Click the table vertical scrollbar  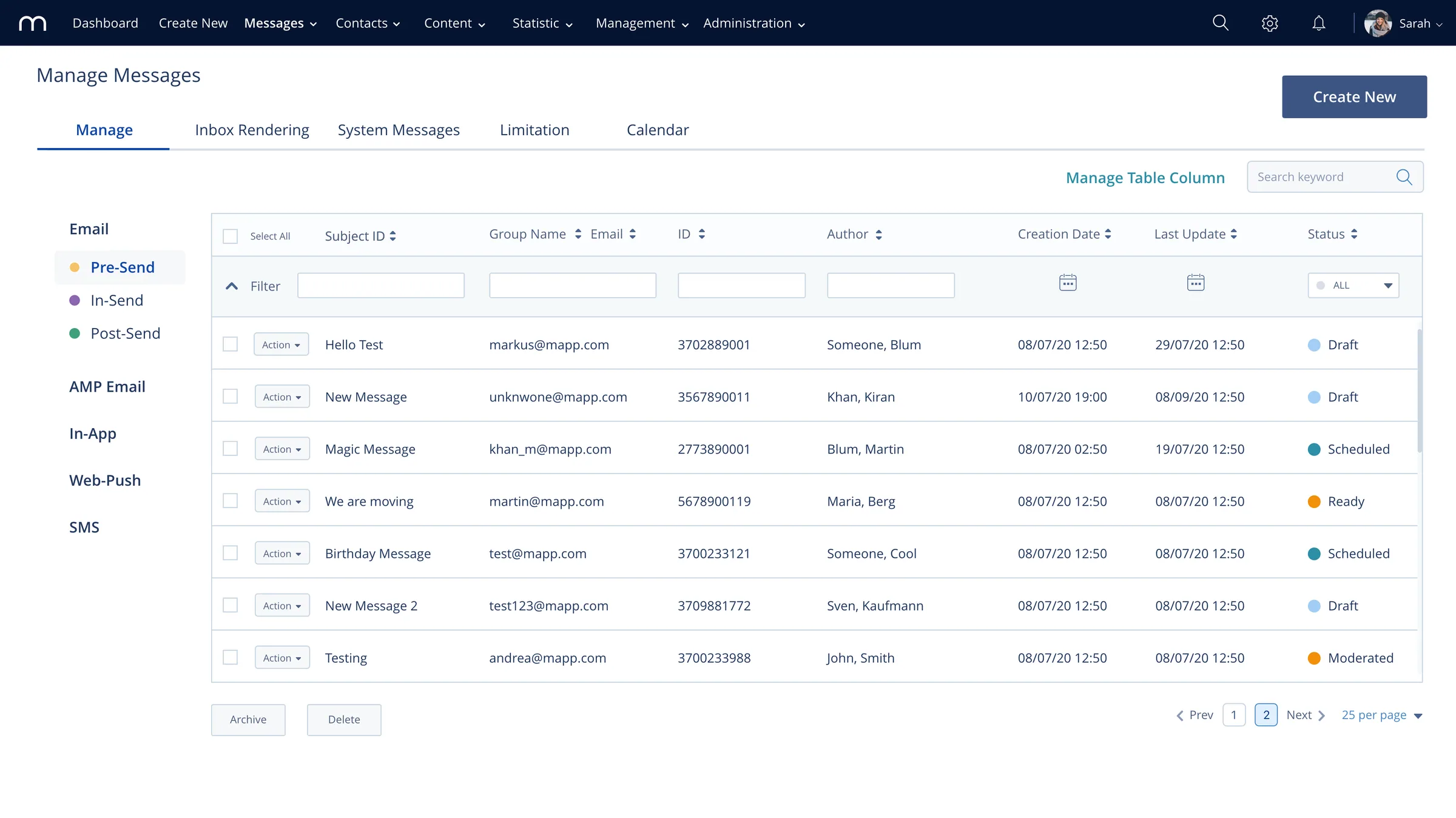(1420, 391)
